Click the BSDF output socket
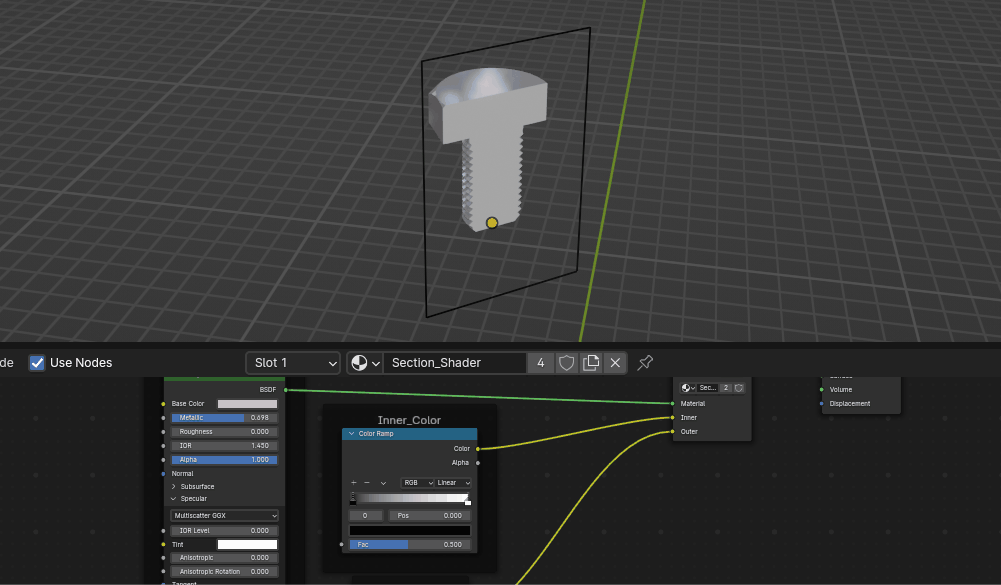Image resolution: width=1001 pixels, height=585 pixels. (x=285, y=390)
